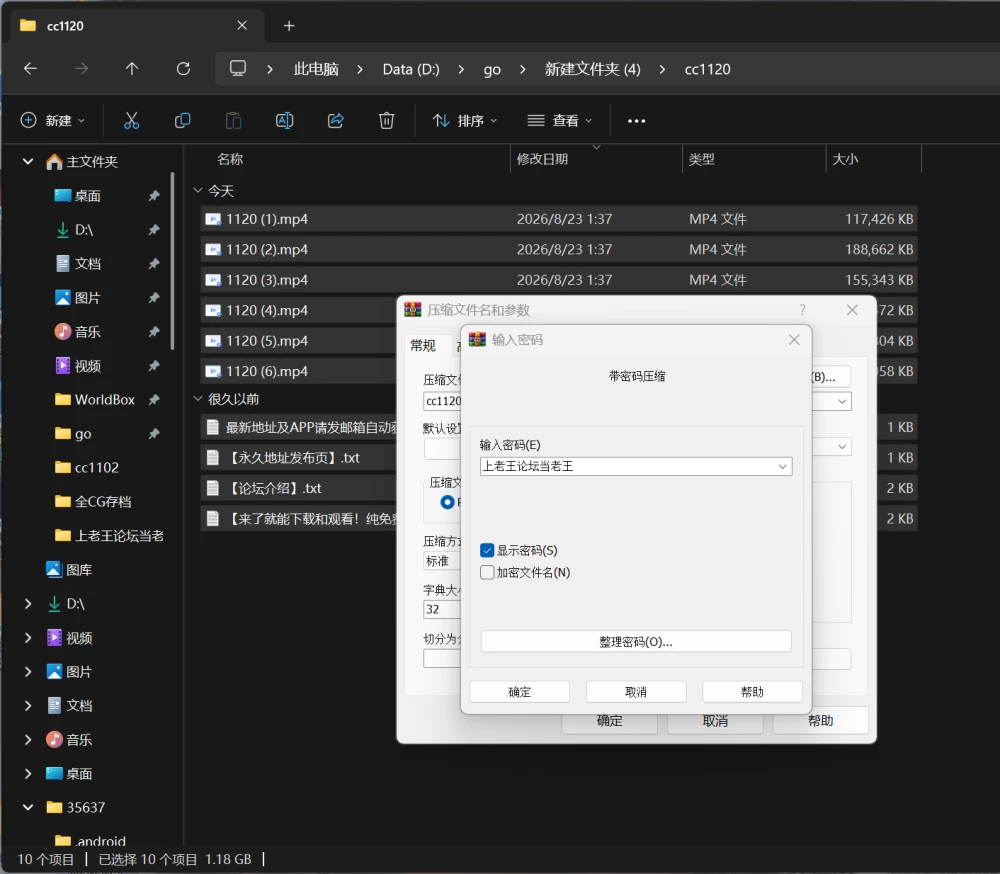Close the cc1120 tab
The height and width of the screenshot is (874, 1000).
[242, 26]
